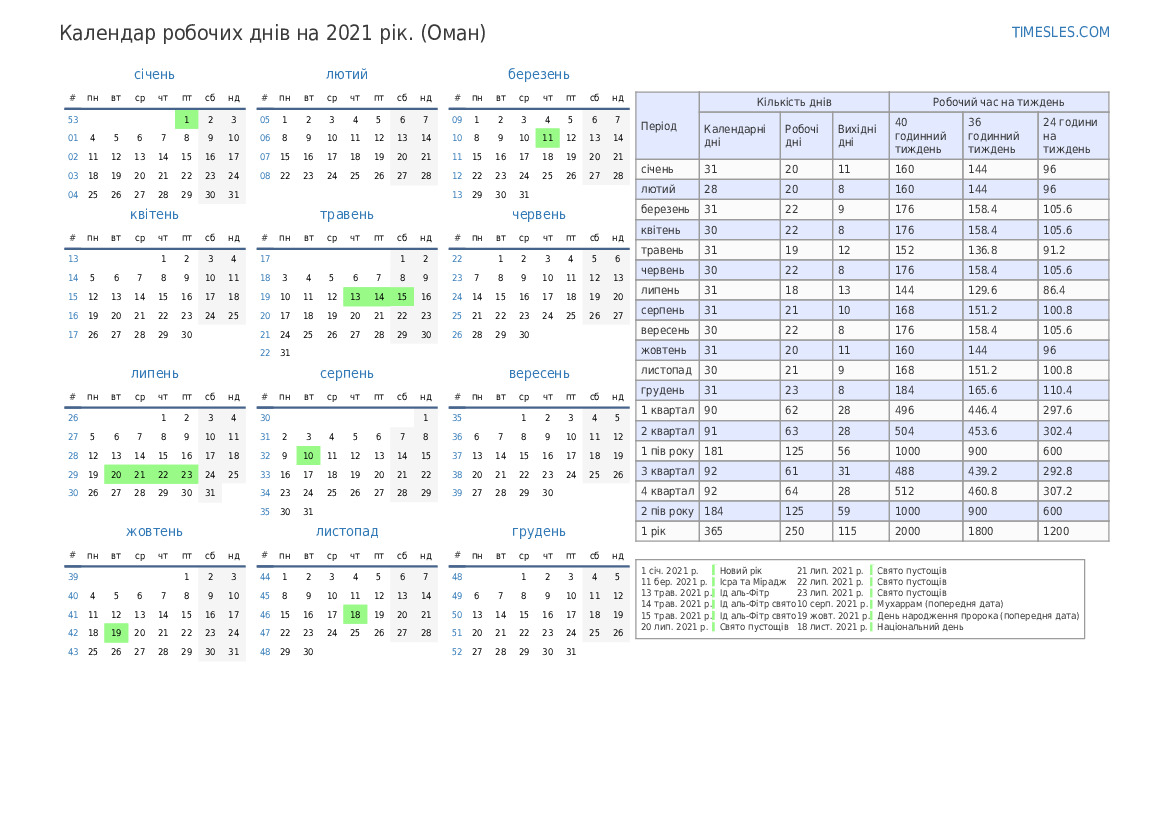Click the '165.6' cell in the грудень row
1169x827 pixels.
point(1000,391)
